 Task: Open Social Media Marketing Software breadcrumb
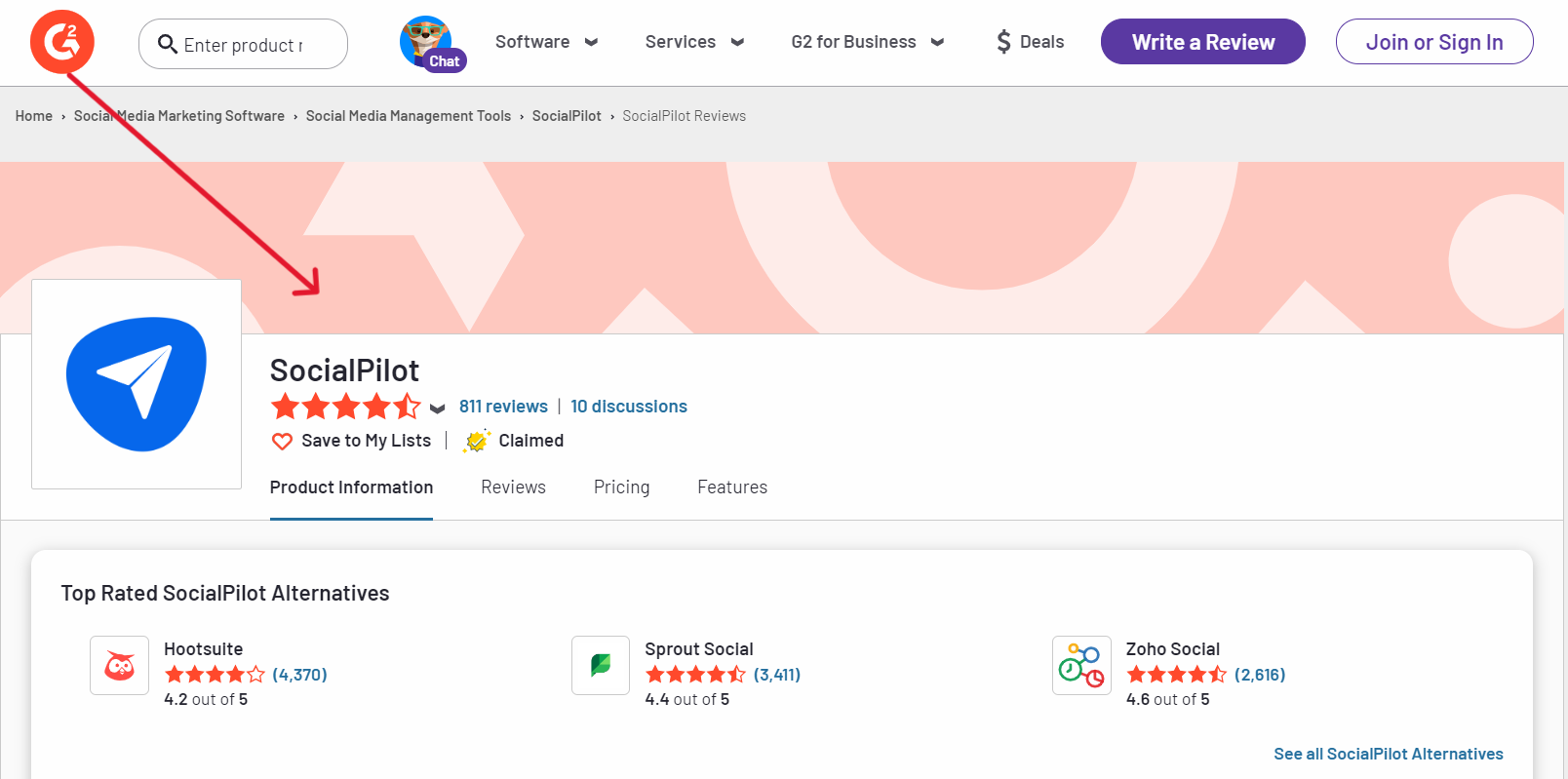click(x=179, y=116)
